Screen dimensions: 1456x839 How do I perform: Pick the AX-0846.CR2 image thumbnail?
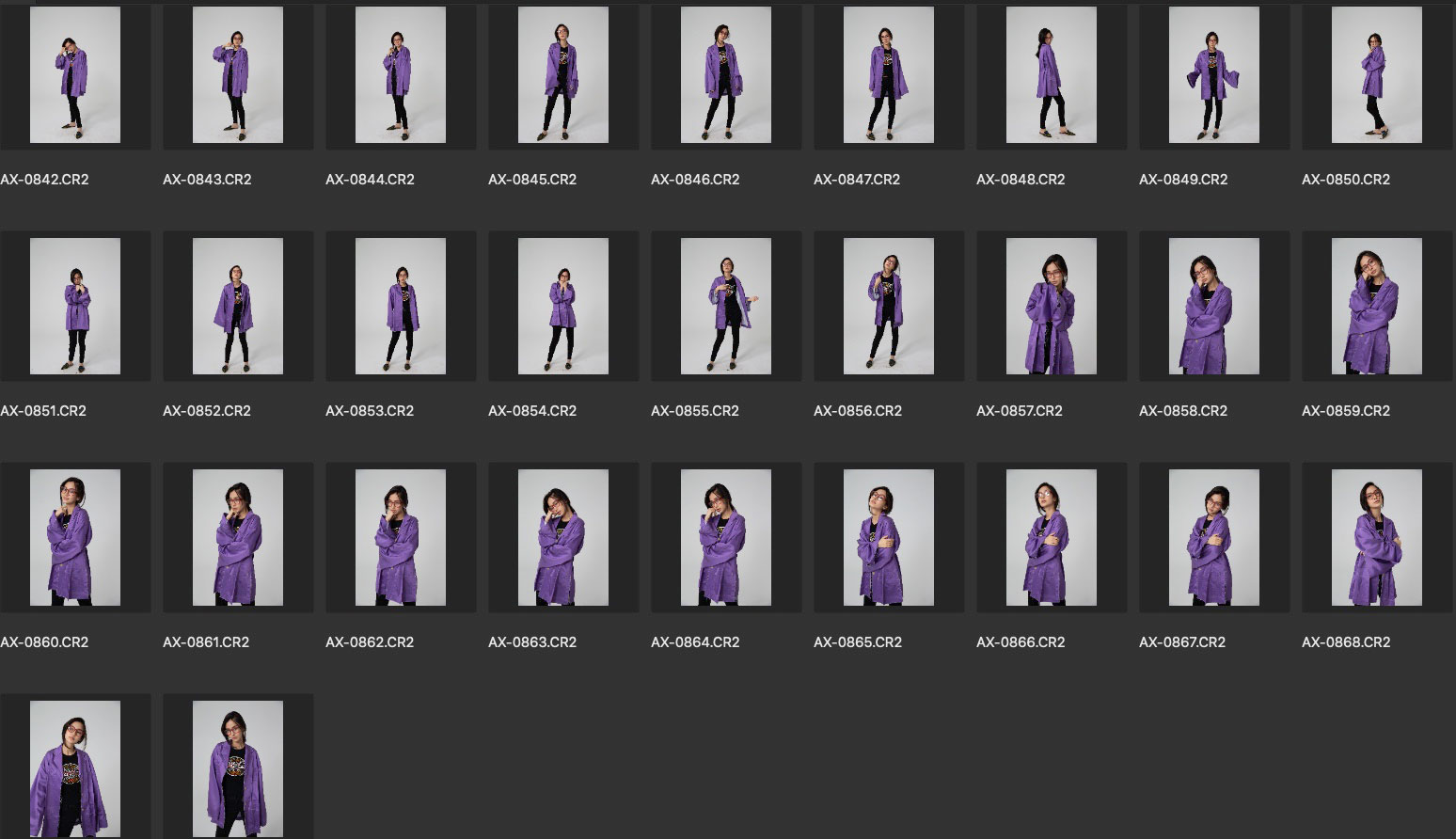[726, 75]
